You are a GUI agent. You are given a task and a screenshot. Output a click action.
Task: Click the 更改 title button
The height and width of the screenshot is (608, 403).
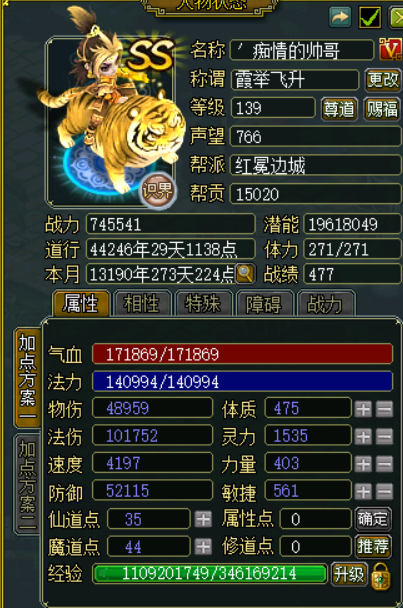(x=383, y=79)
